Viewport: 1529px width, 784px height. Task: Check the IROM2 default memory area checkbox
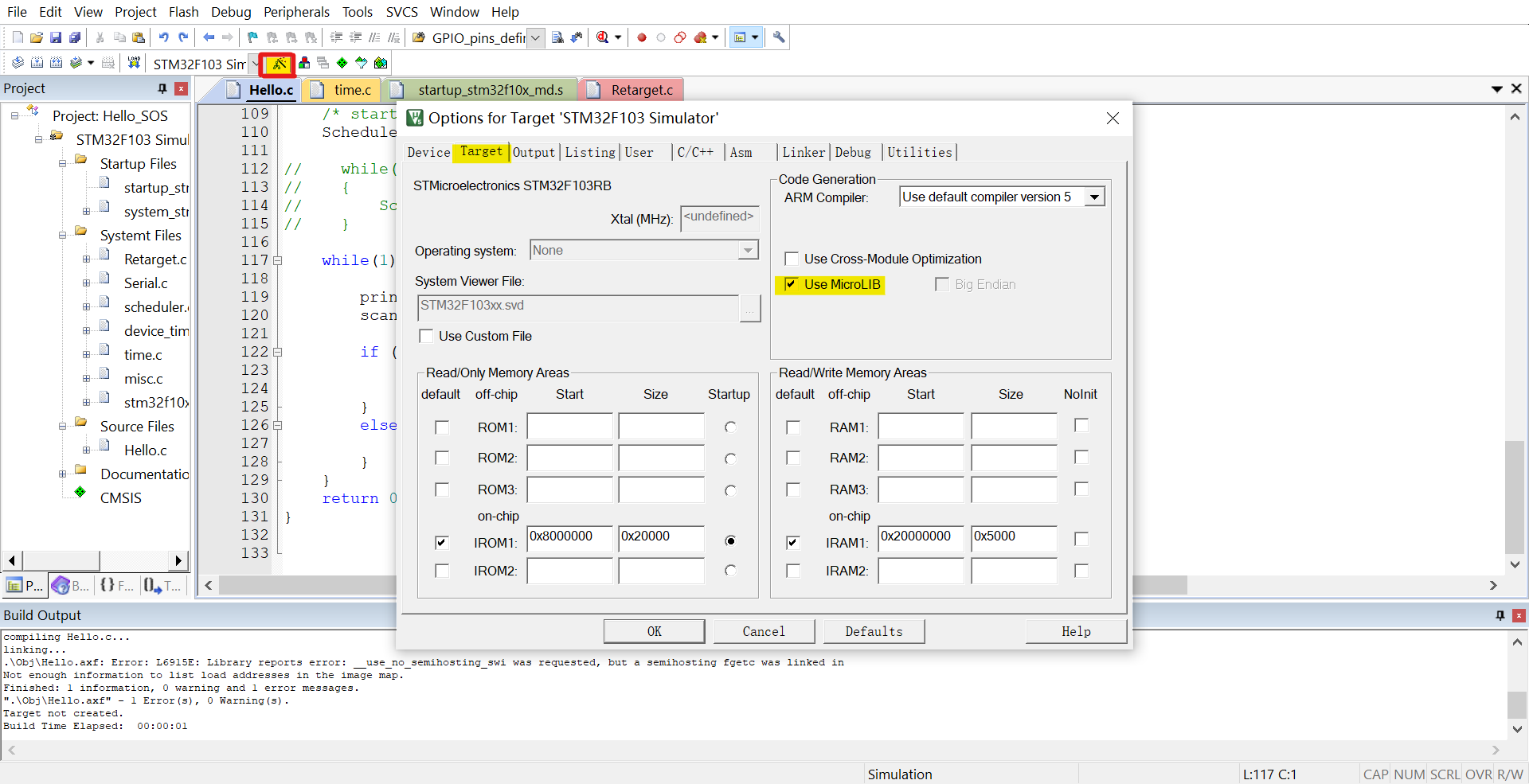(x=442, y=571)
